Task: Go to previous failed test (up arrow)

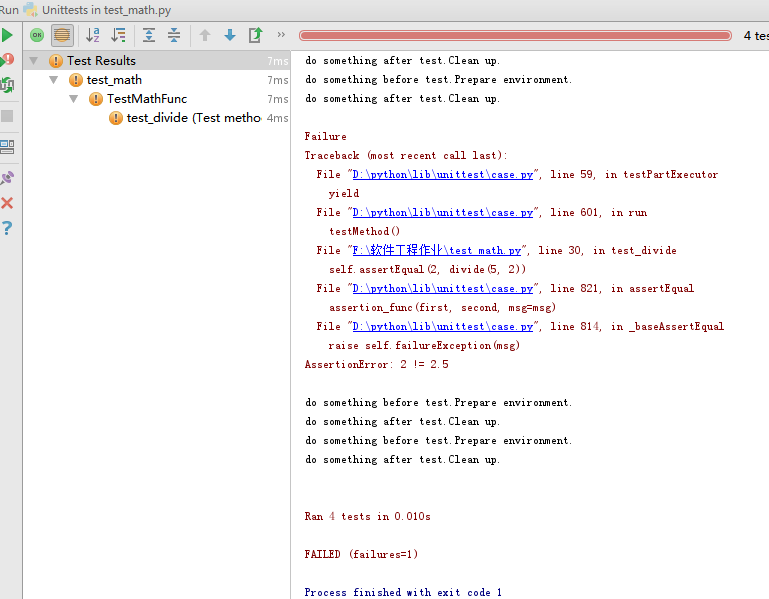Action: (x=205, y=35)
